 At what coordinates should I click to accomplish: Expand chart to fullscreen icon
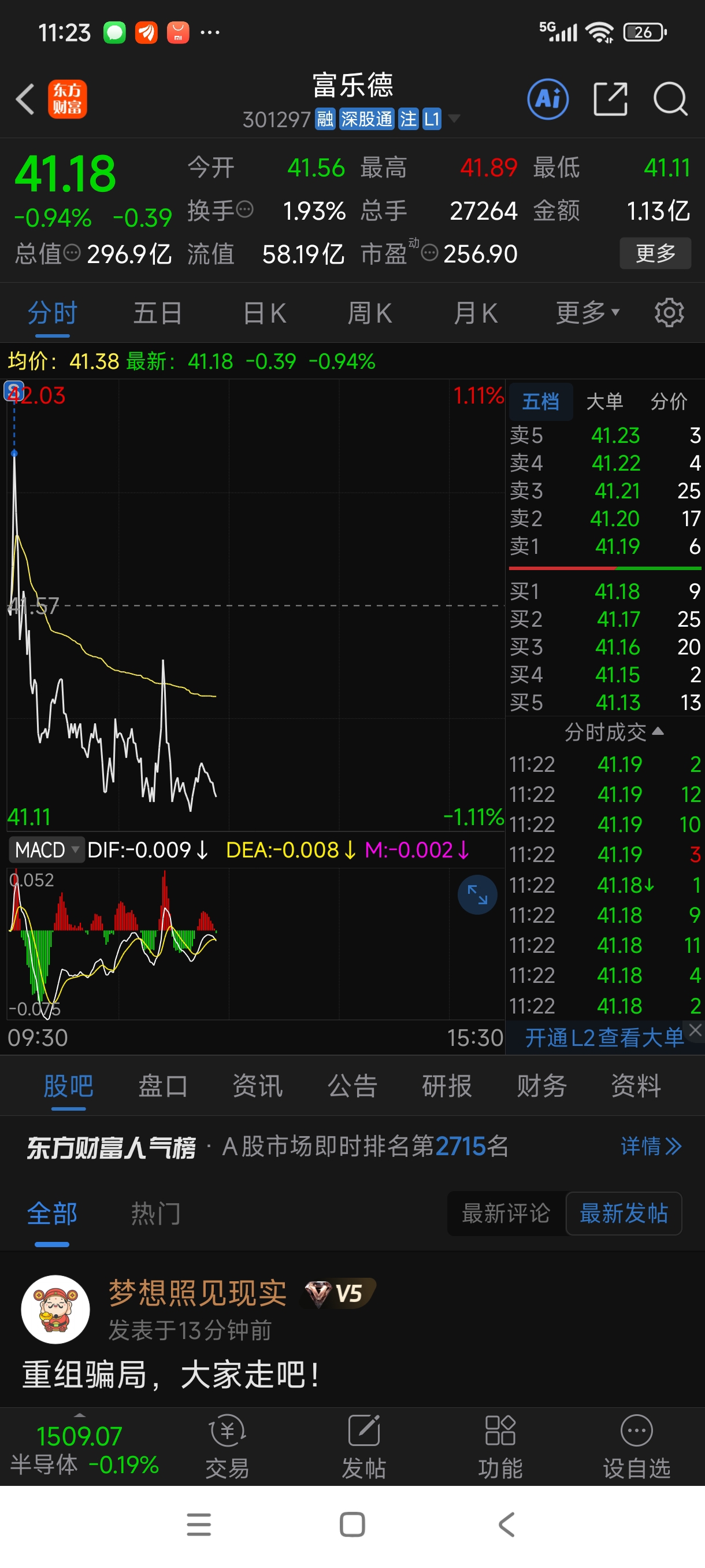(x=477, y=895)
